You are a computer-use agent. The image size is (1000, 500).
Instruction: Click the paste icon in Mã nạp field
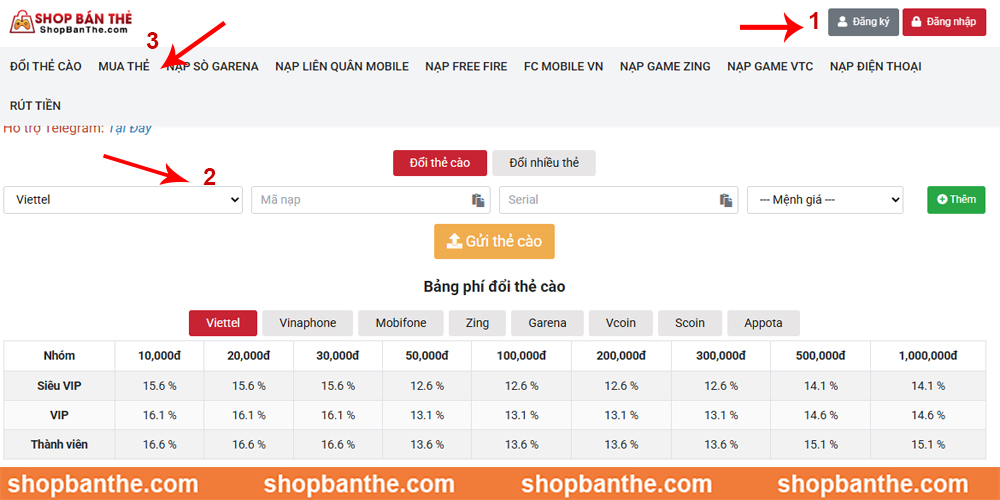point(478,200)
